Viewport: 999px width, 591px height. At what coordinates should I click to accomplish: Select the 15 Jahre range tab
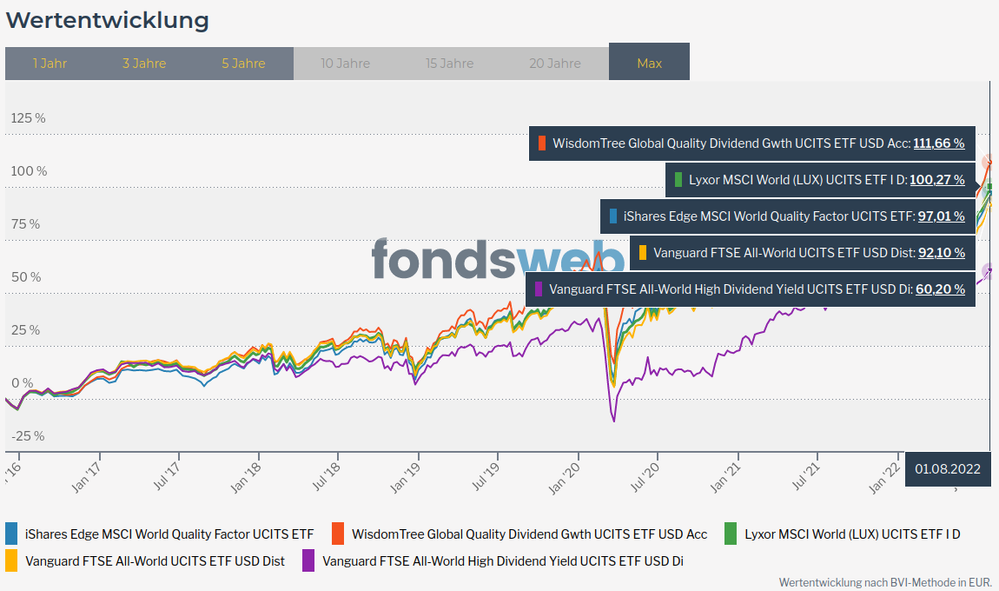(x=449, y=63)
